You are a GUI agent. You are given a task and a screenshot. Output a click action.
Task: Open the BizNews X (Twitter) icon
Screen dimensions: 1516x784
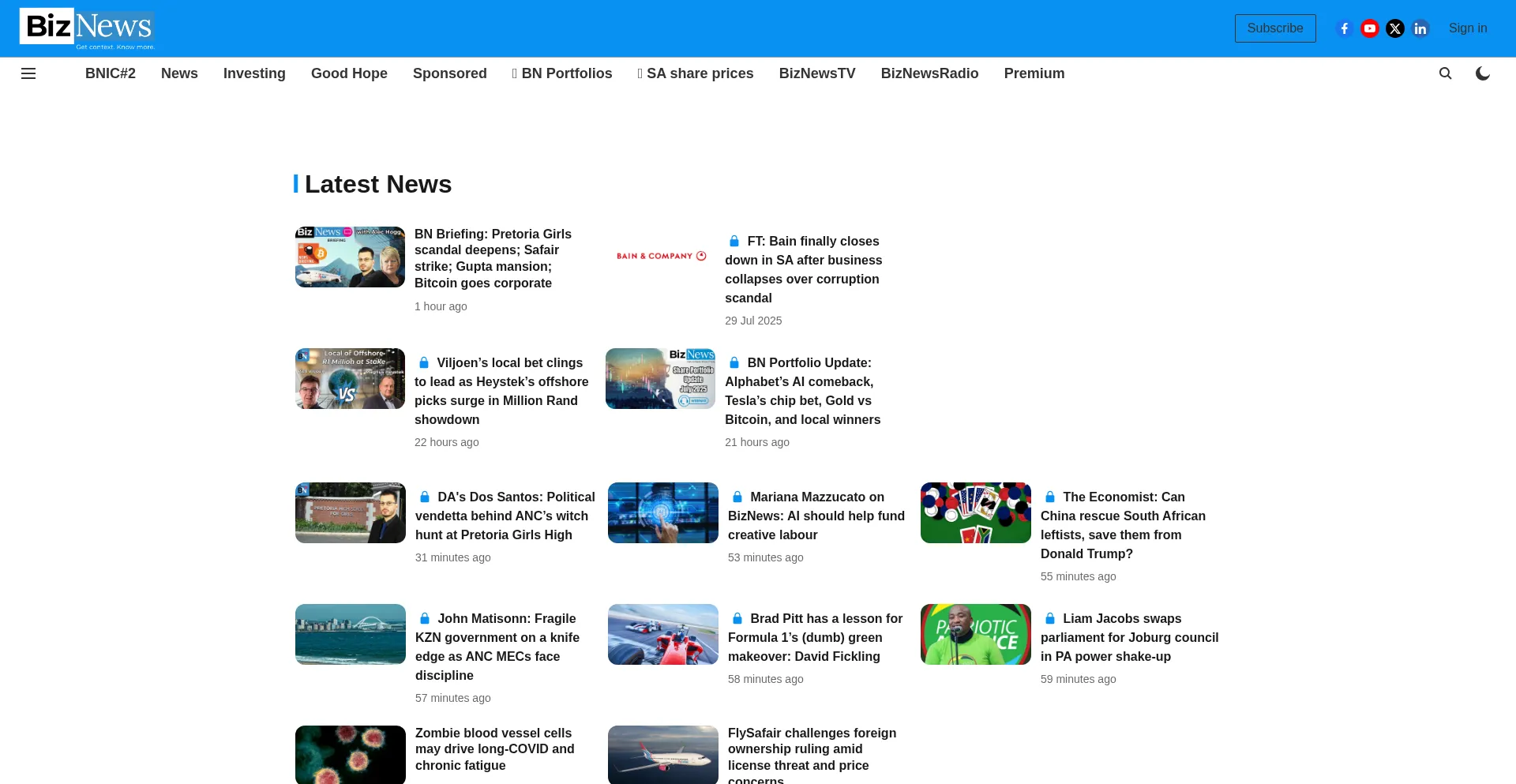(x=1395, y=28)
